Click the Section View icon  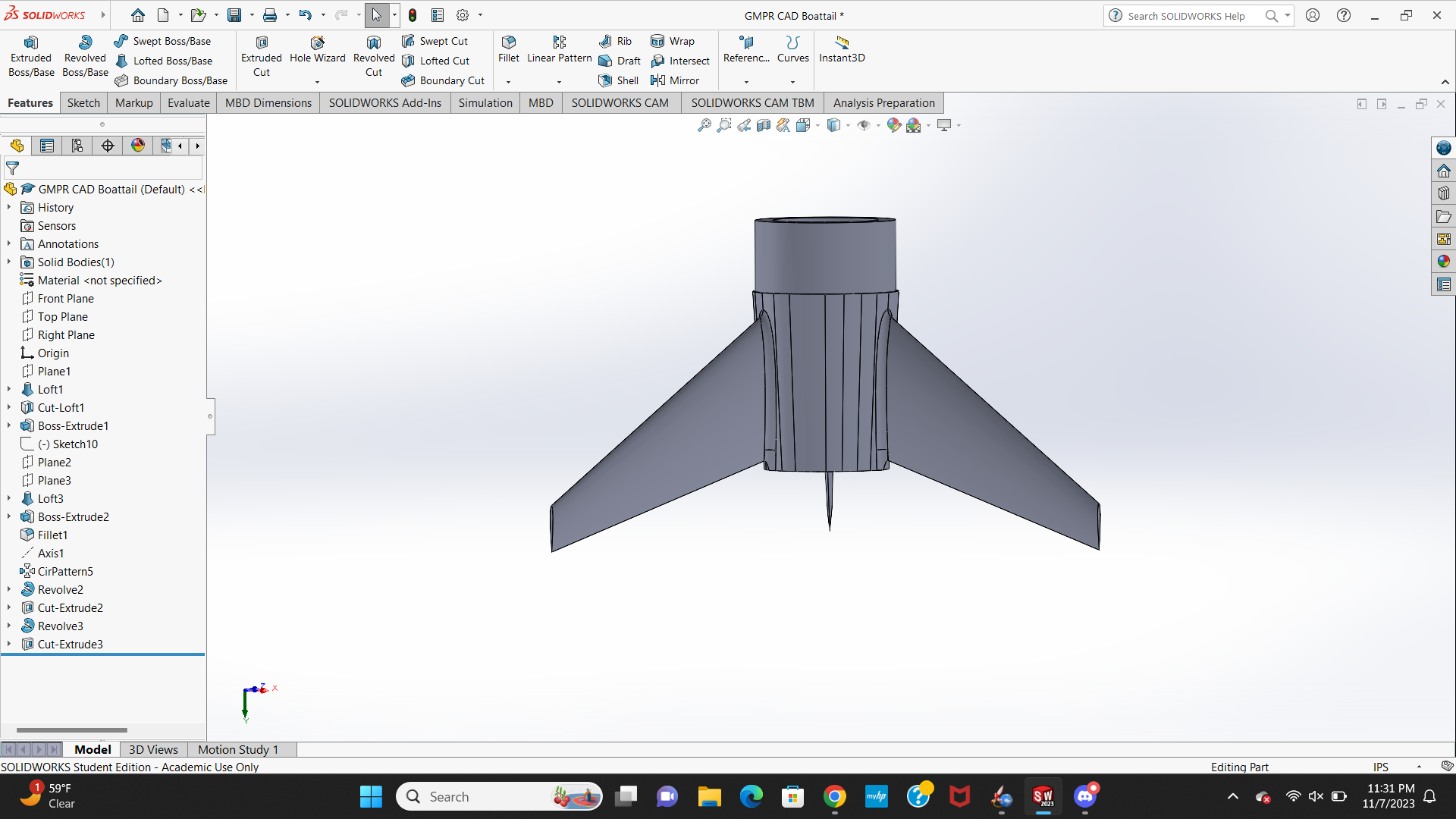point(764,125)
